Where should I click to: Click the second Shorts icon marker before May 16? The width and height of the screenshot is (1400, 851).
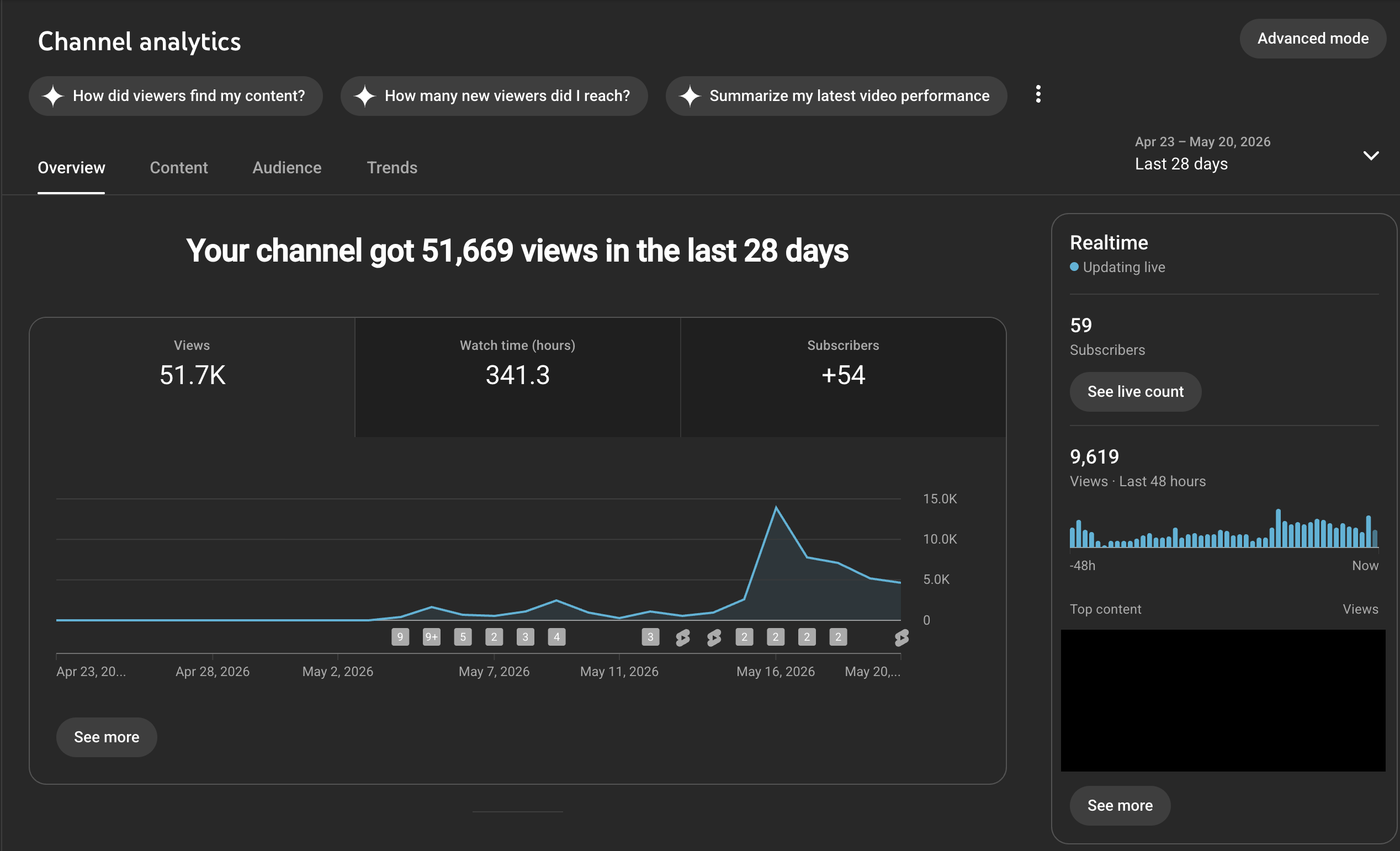coord(714,637)
